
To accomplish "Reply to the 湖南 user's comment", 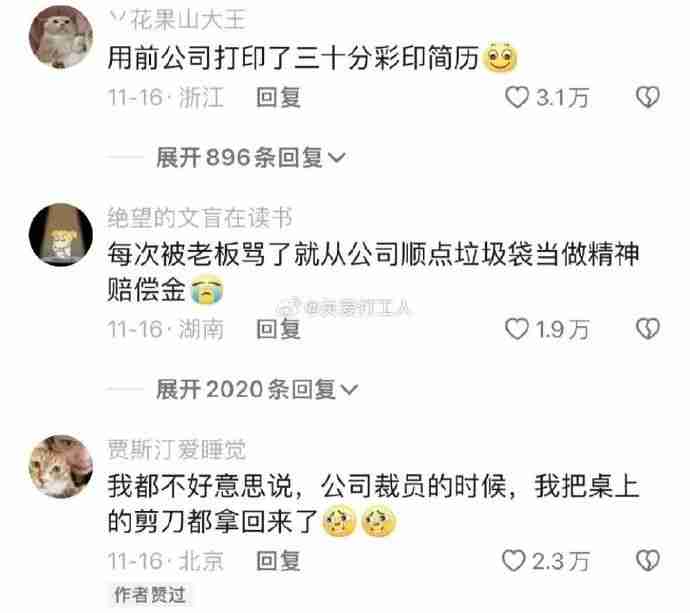I will [x=279, y=329].
